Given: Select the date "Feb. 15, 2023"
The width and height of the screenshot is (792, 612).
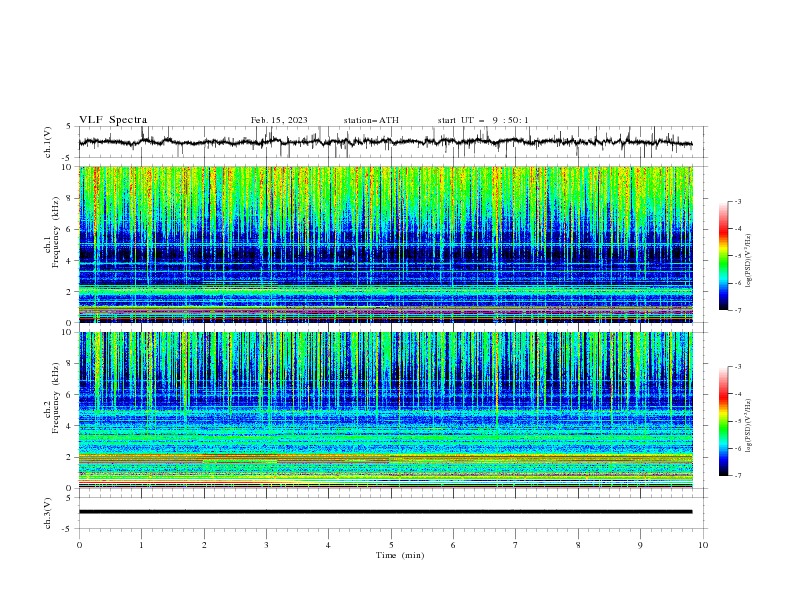Looking at the screenshot, I should click(x=279, y=120).
